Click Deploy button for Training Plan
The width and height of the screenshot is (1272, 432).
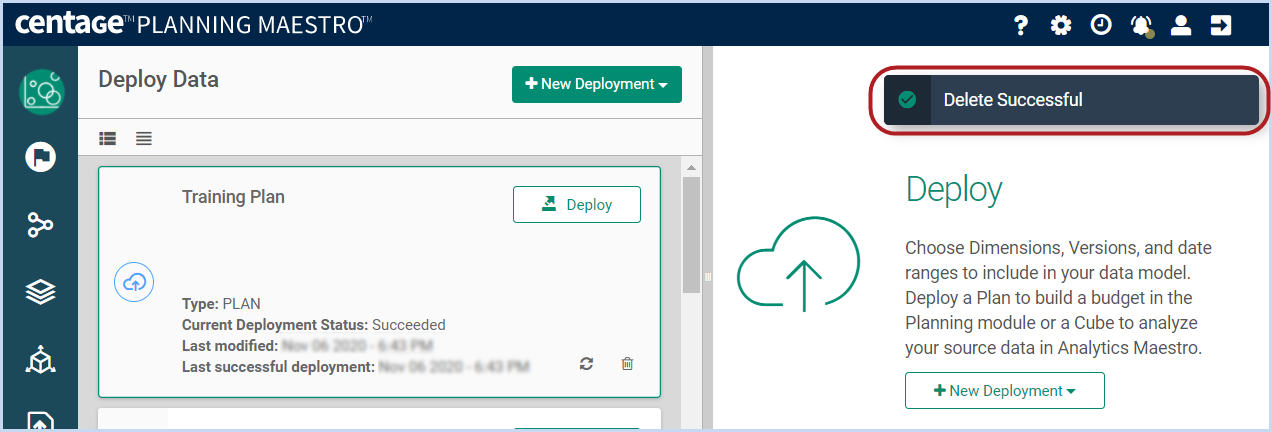(577, 204)
